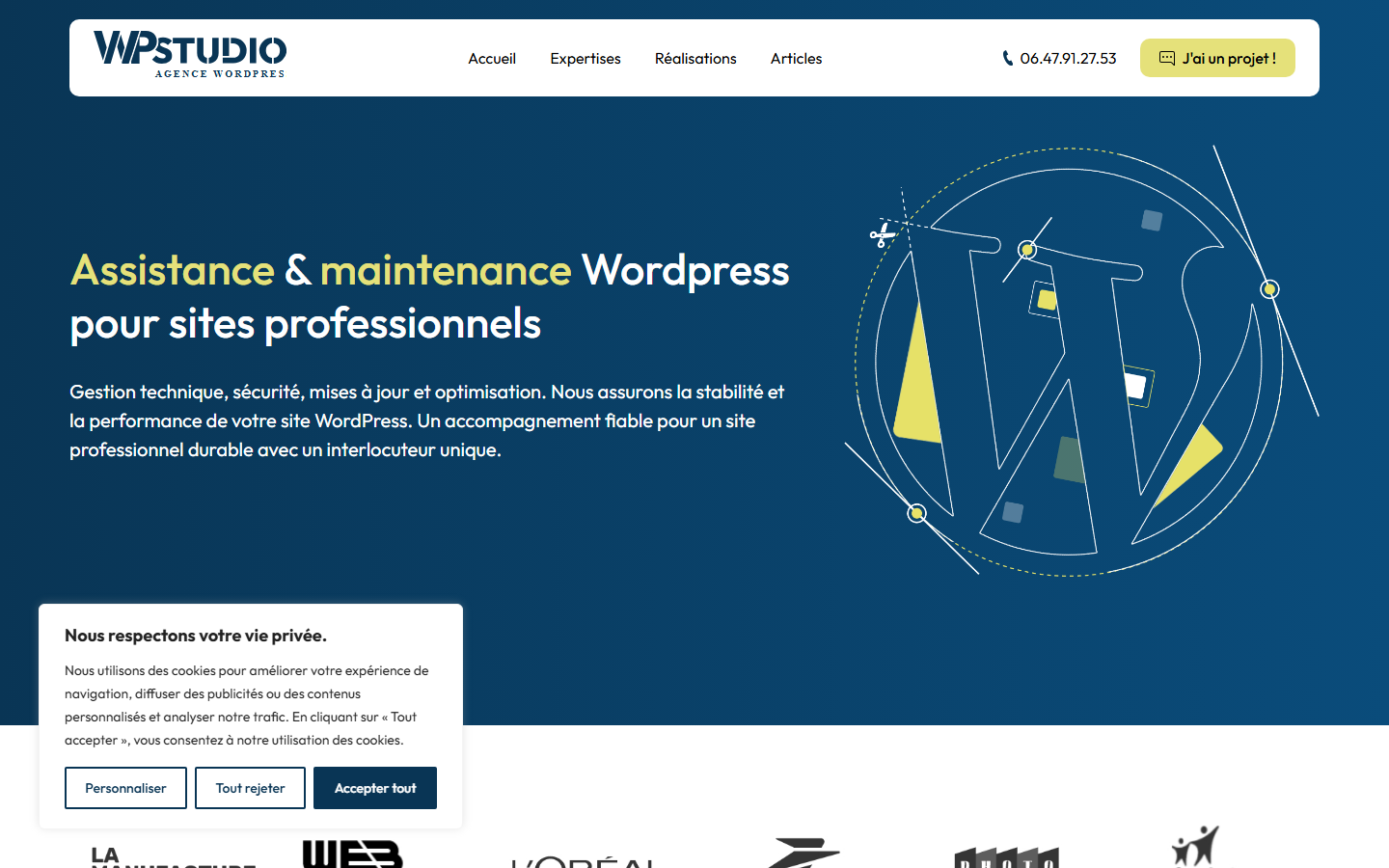Call the number 06.47.91.27.53
1389x868 pixels.
[x=1059, y=59]
